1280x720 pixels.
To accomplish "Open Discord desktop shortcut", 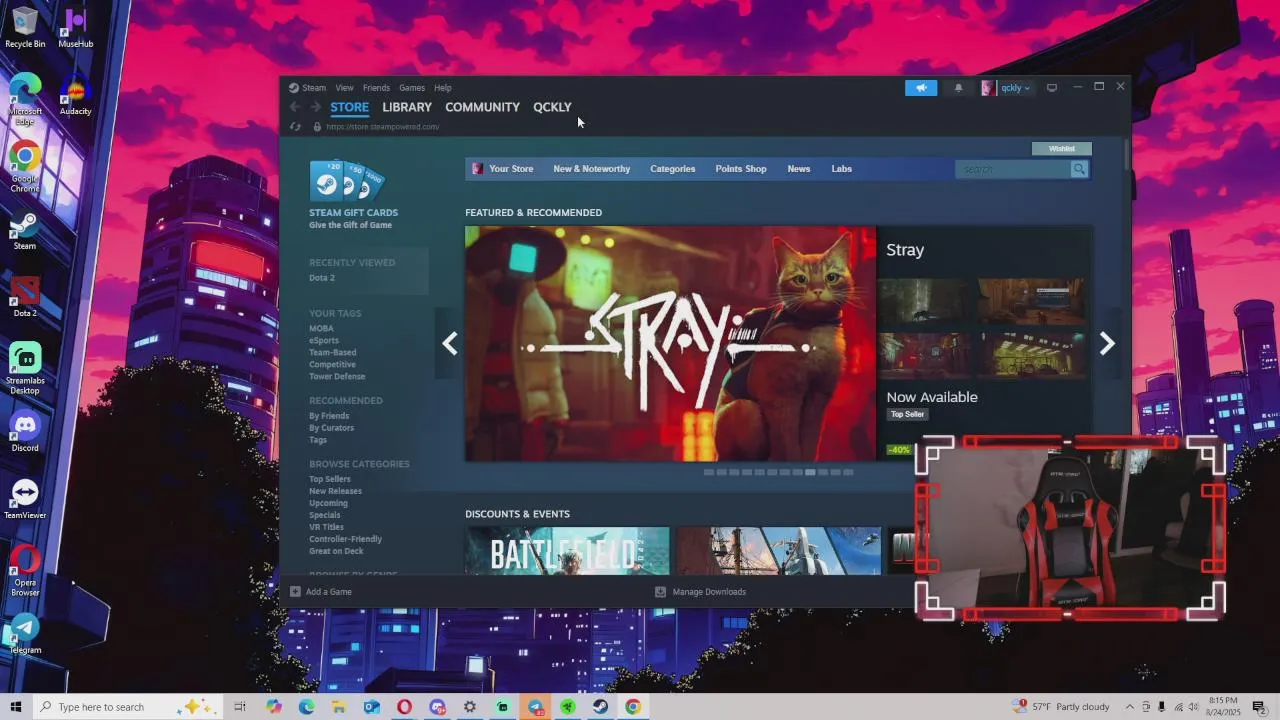I will click(25, 432).
